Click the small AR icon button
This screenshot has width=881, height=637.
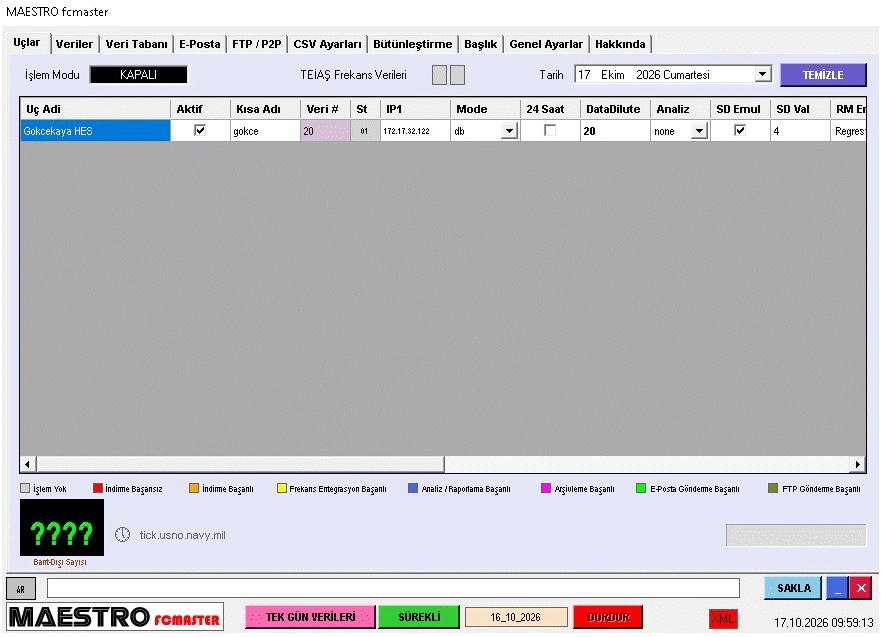click(21, 589)
